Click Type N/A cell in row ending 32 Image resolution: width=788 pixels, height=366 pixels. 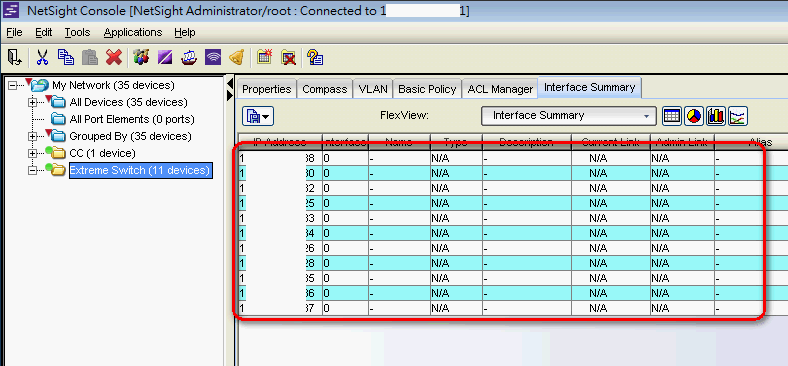[456, 189]
